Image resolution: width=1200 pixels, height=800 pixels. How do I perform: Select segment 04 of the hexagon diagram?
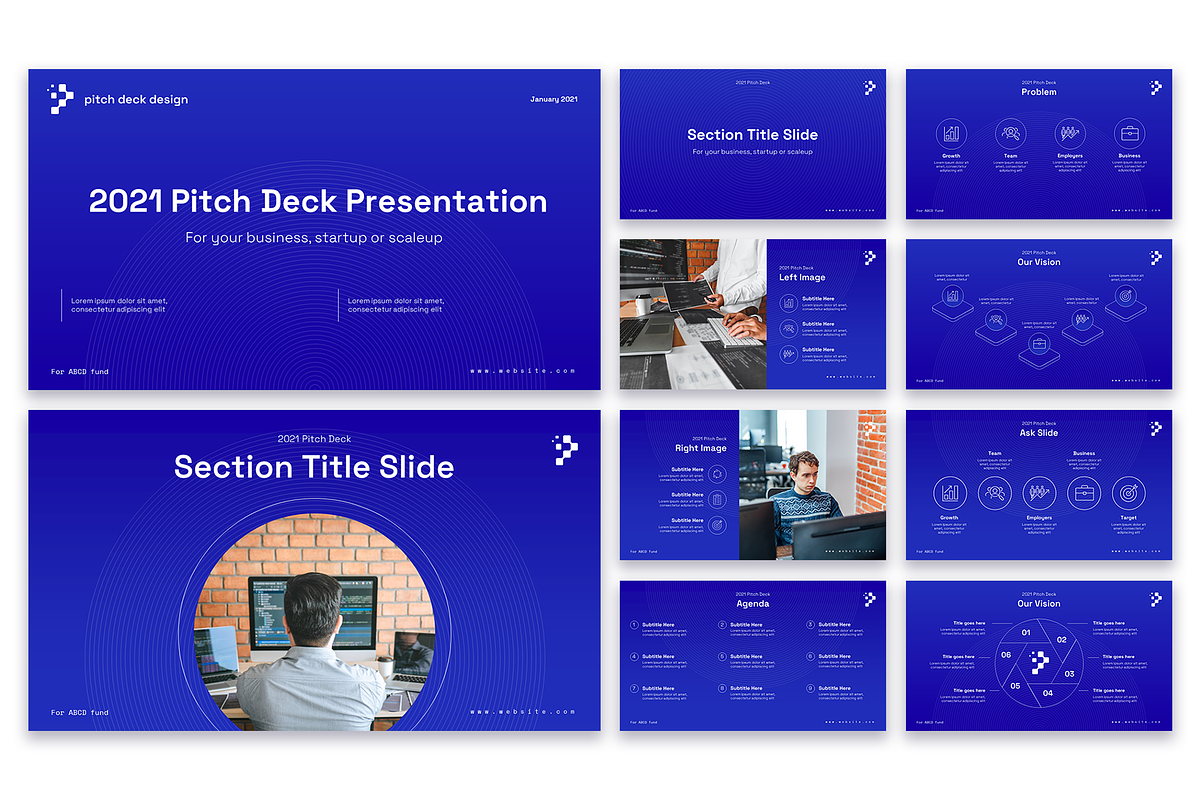1048,692
